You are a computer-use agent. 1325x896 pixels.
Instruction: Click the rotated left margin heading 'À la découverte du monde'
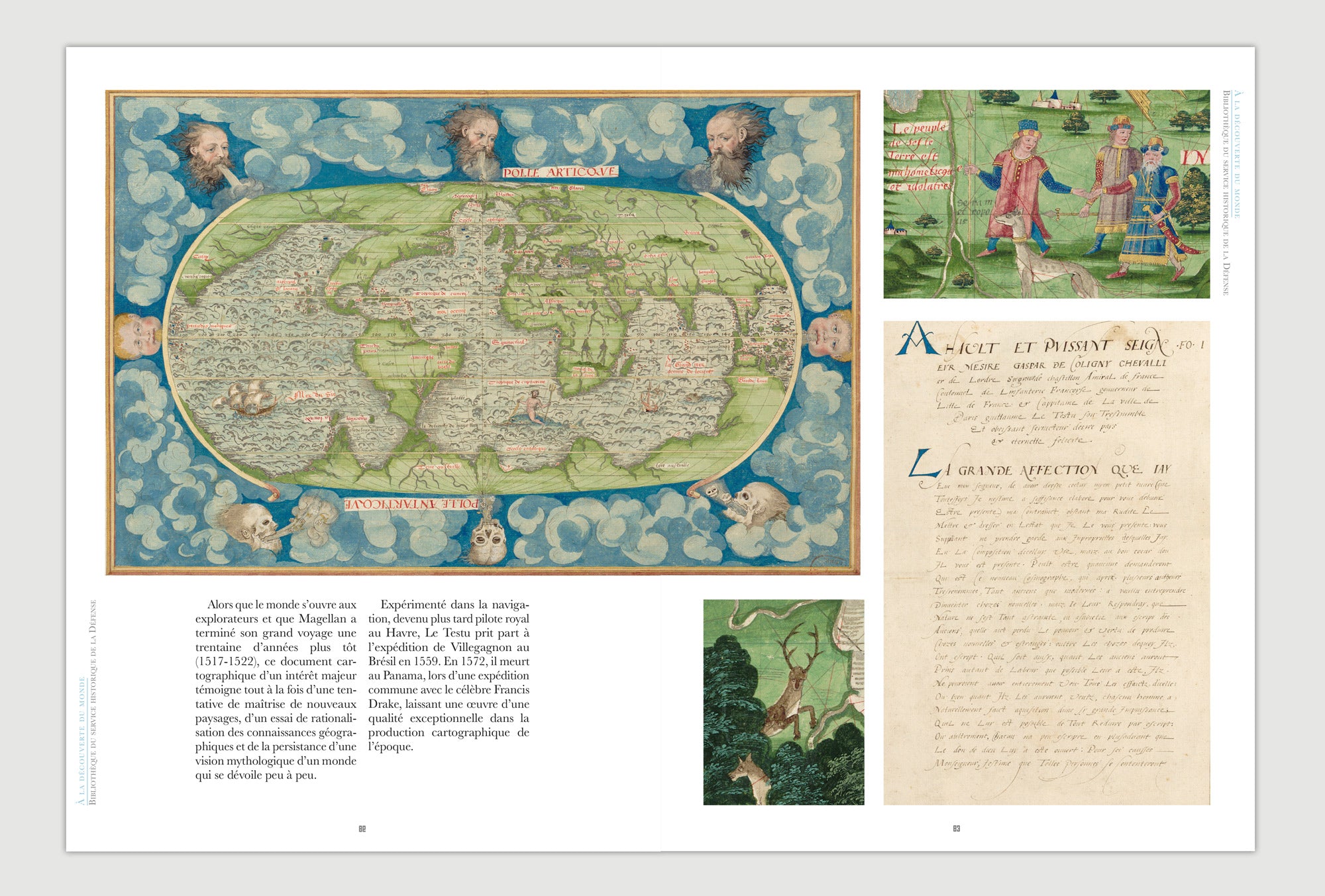[x=82, y=741]
